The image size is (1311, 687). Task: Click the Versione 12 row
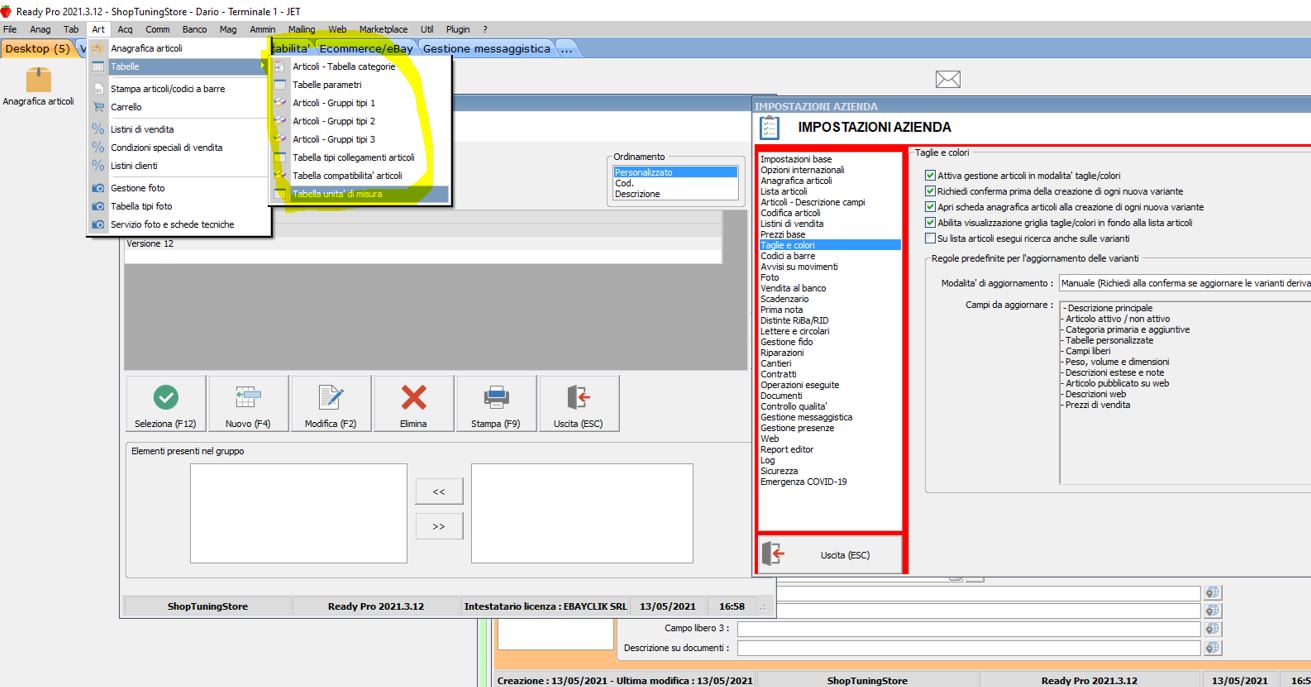pyautogui.click(x=423, y=244)
